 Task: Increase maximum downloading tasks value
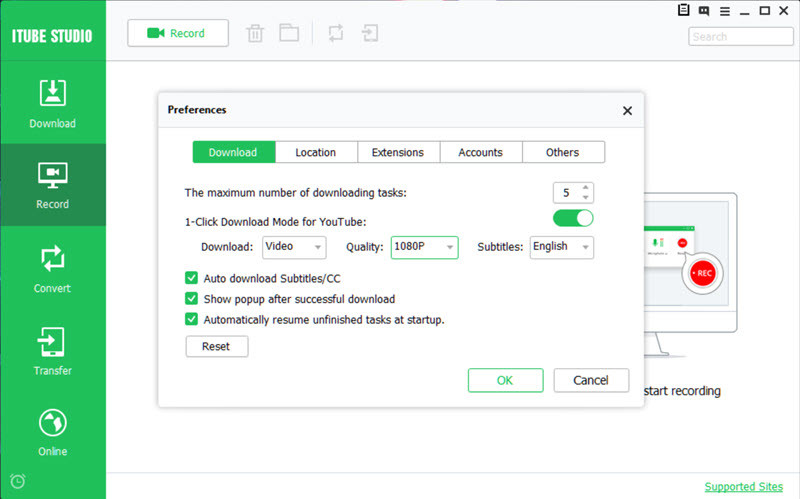[x=586, y=188]
